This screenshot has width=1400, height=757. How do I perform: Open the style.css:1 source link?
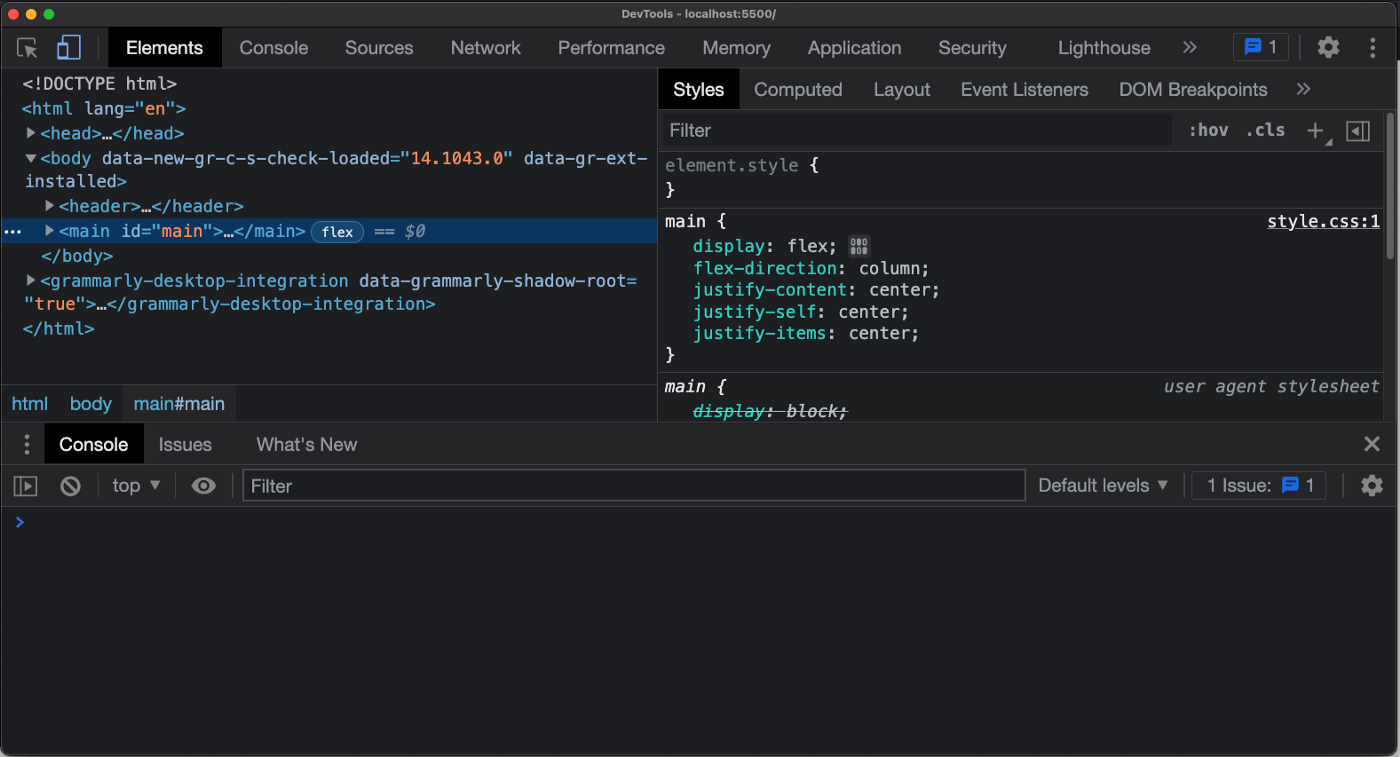click(x=1322, y=222)
